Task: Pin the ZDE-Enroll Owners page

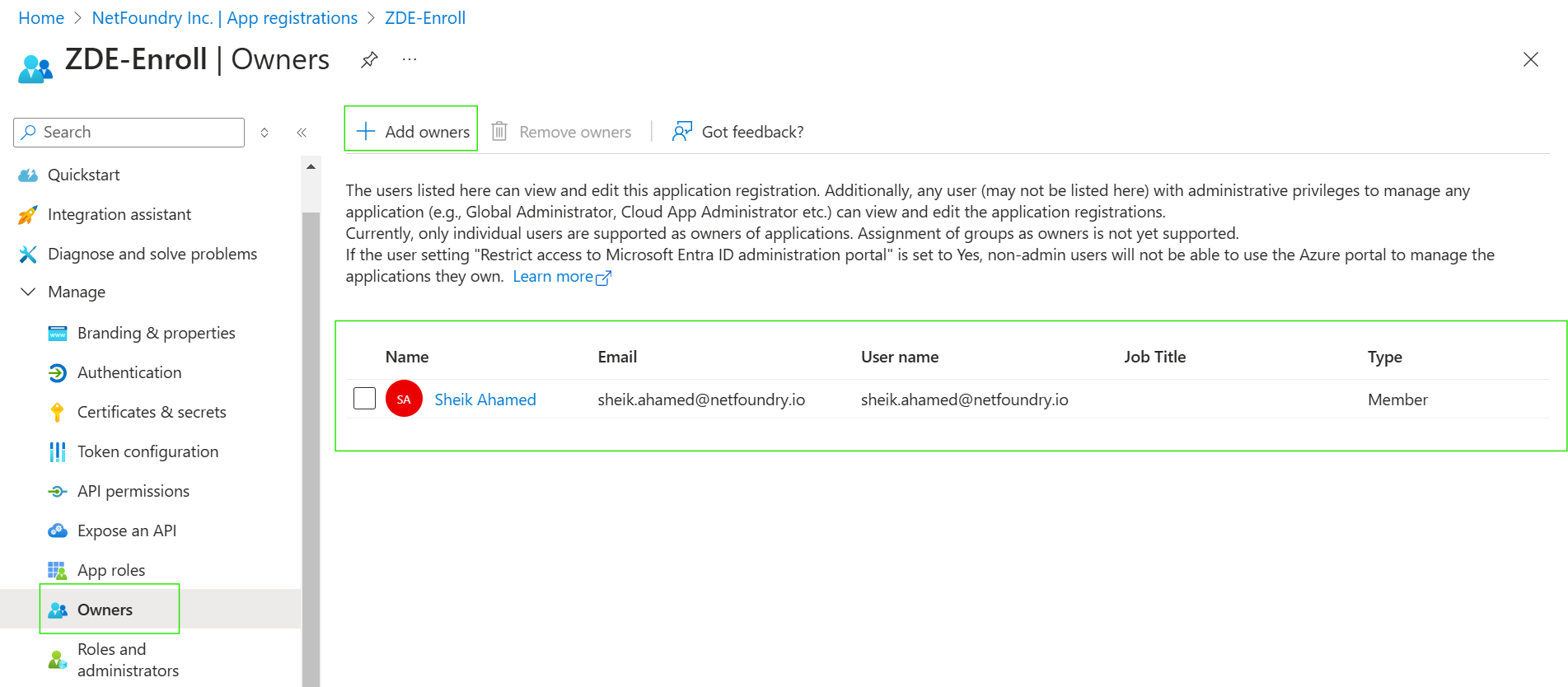Action: pyautogui.click(x=369, y=59)
